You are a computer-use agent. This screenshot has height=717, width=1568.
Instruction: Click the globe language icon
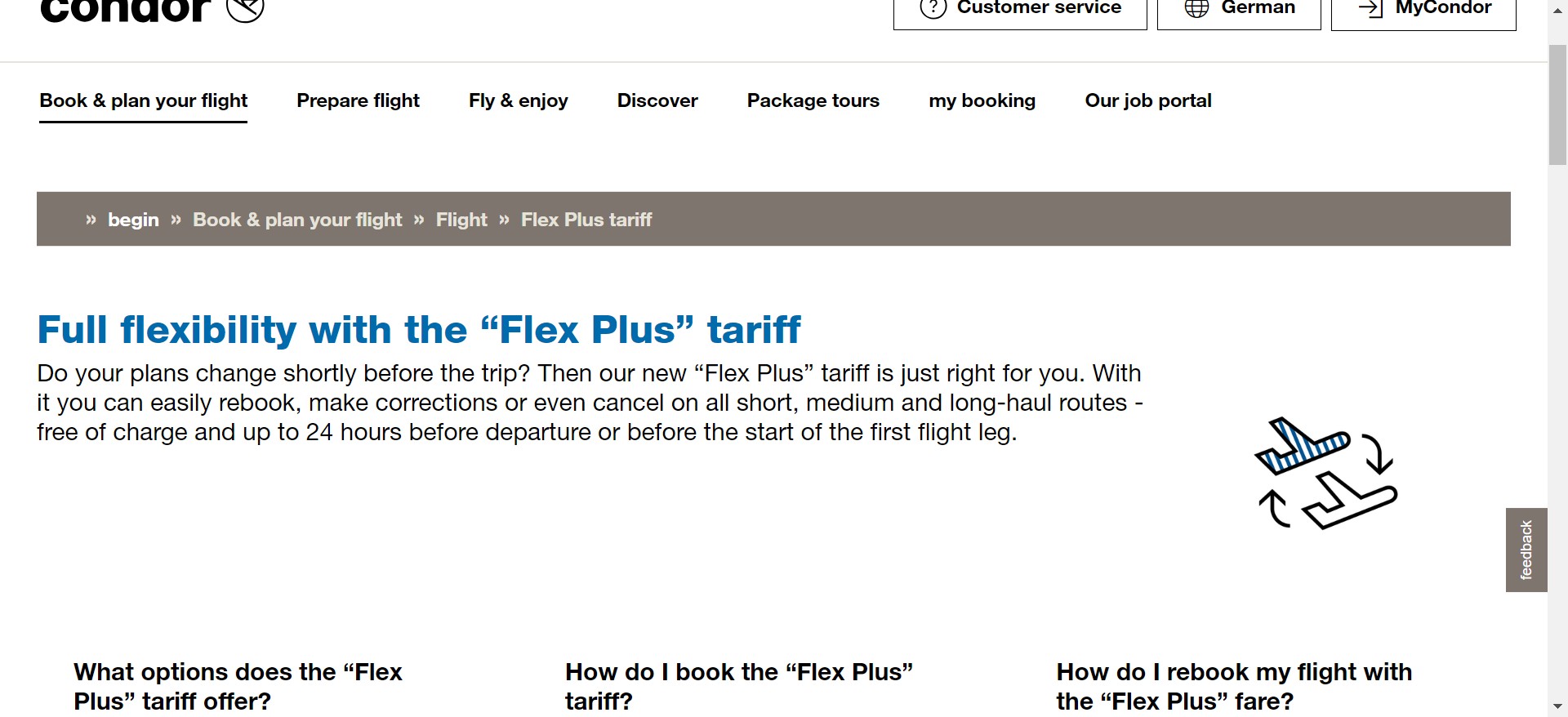coord(1196,8)
